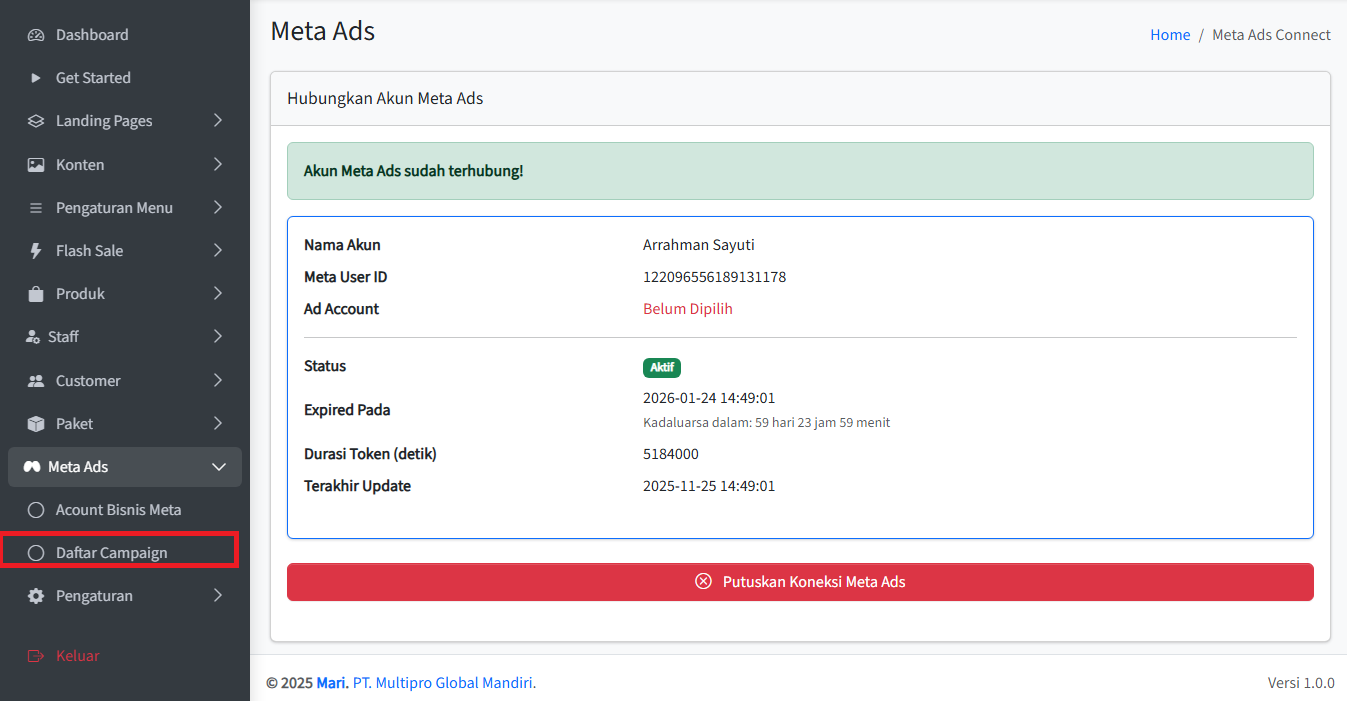Open the PT. Multipro Global Mandiri footer link
This screenshot has height=701, width=1347.
[x=444, y=683]
